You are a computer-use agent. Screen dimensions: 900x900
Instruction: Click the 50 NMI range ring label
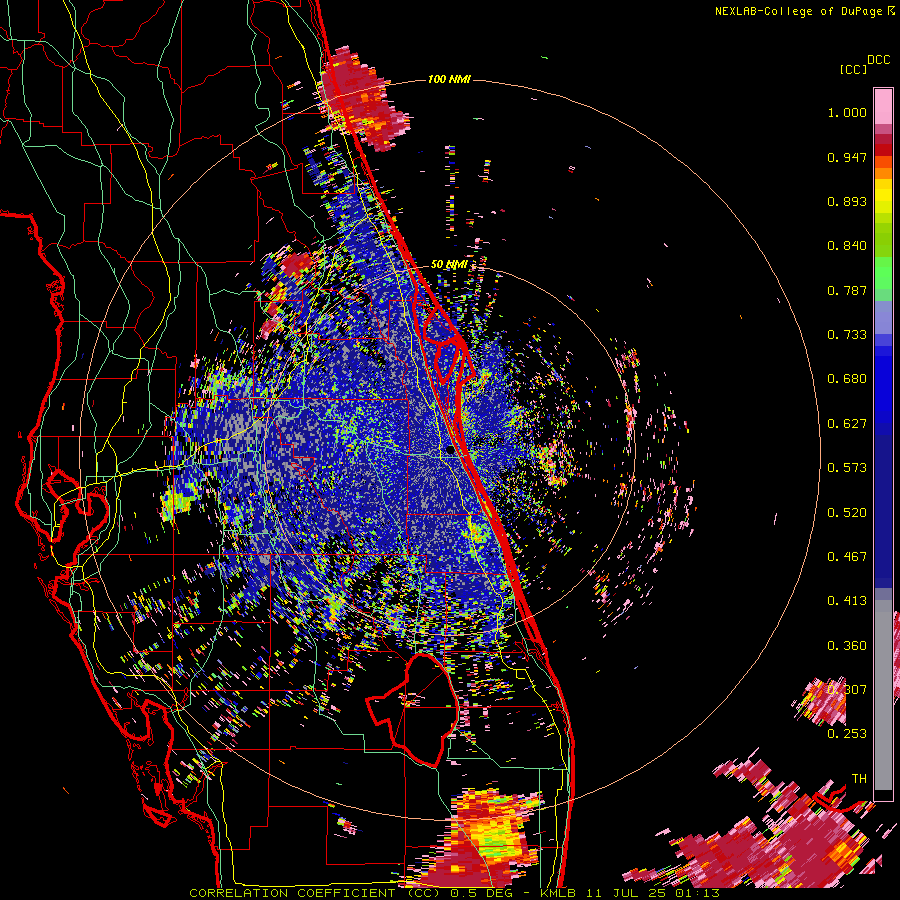(449, 264)
